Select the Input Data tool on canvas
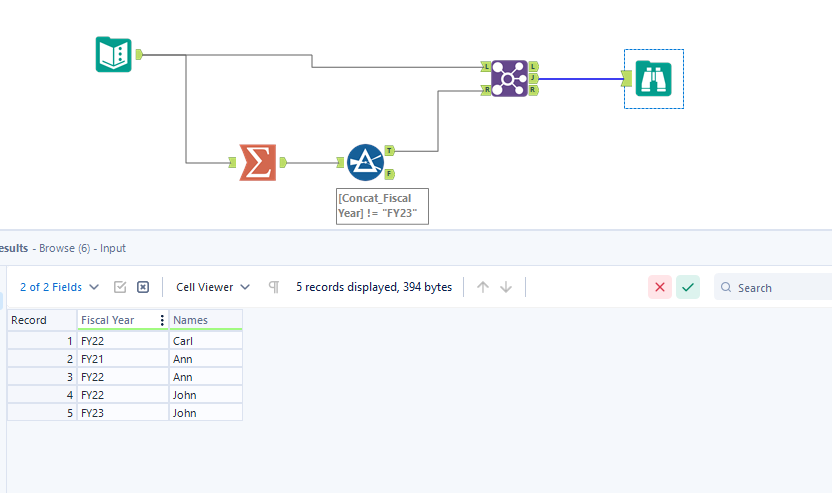The image size is (832, 493). coord(114,54)
